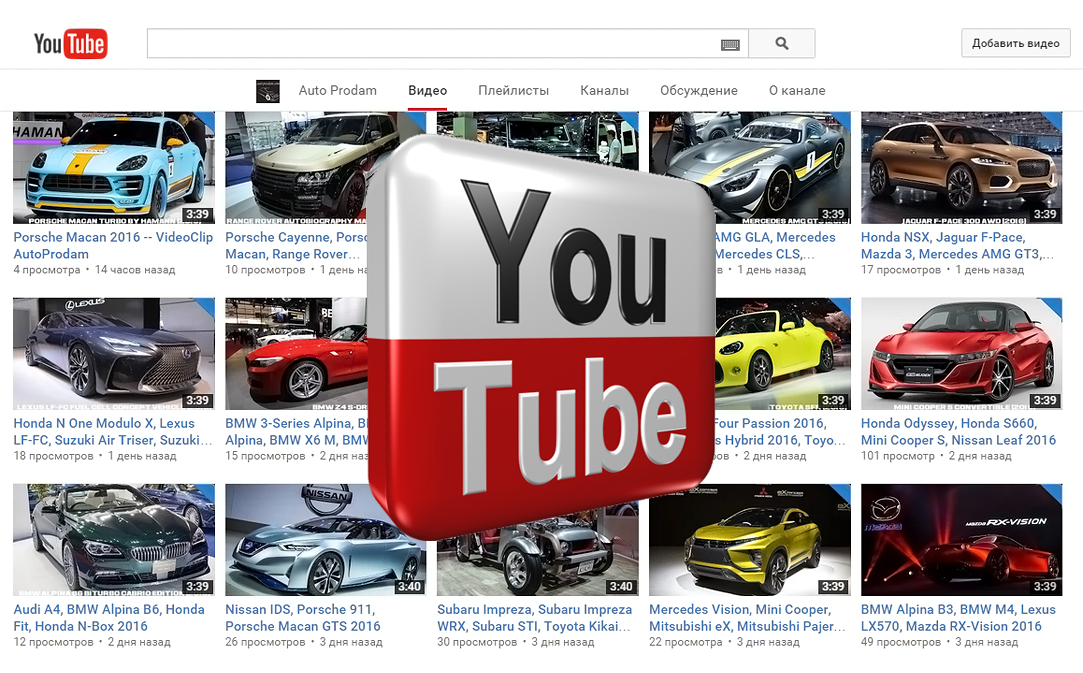This screenshot has width=1083, height=673.
Task: Open link BMW Alpina B3, BMW M4, Lexus LX570
Action: point(958,617)
